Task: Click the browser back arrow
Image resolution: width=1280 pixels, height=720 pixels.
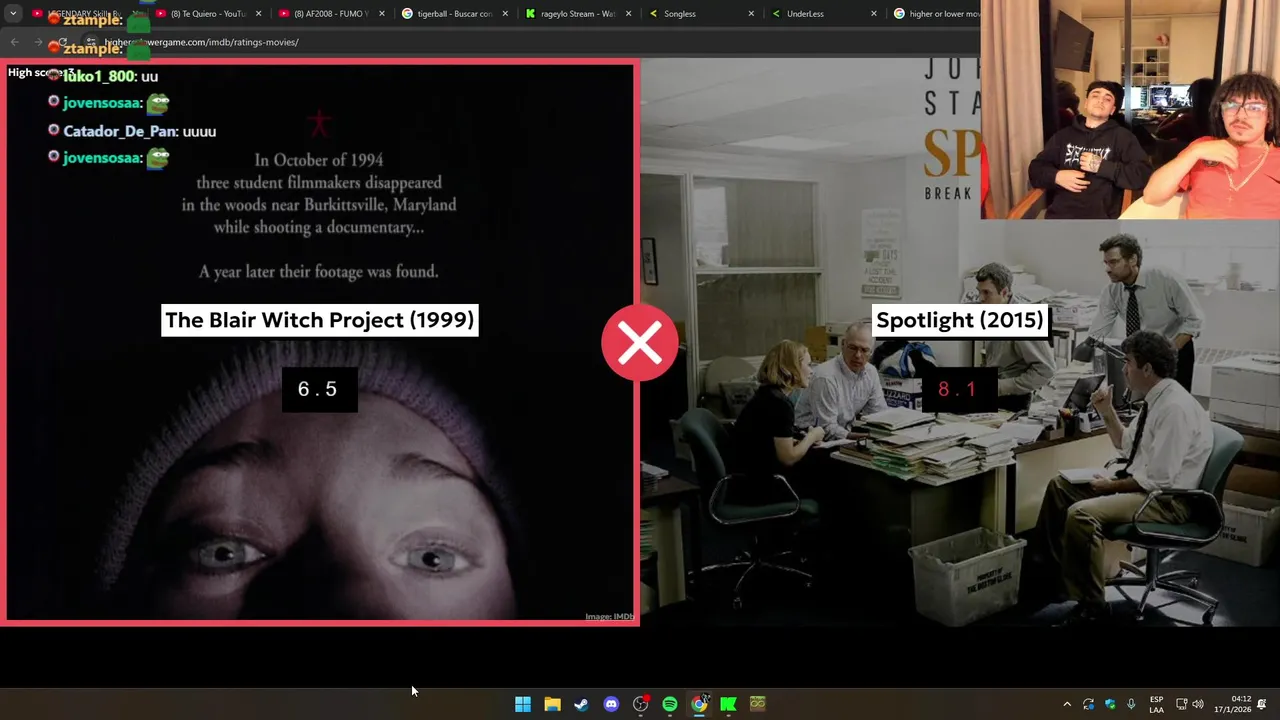Action: pos(14,42)
